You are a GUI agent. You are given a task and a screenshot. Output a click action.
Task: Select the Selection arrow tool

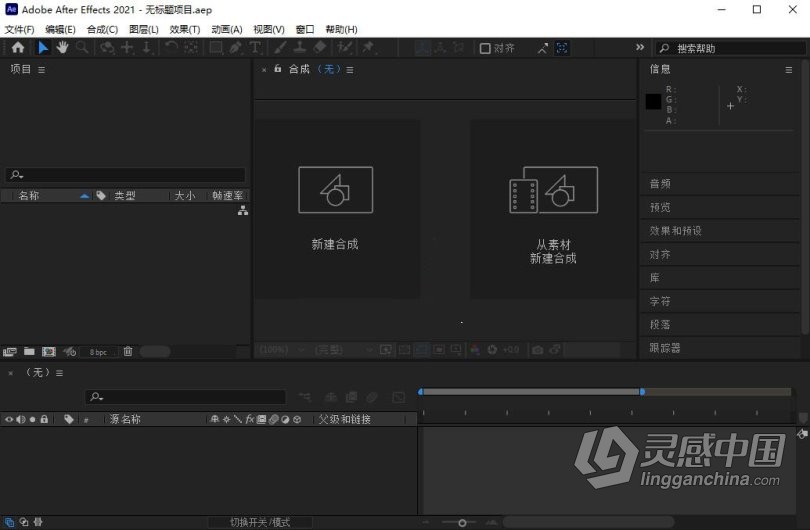coord(43,48)
